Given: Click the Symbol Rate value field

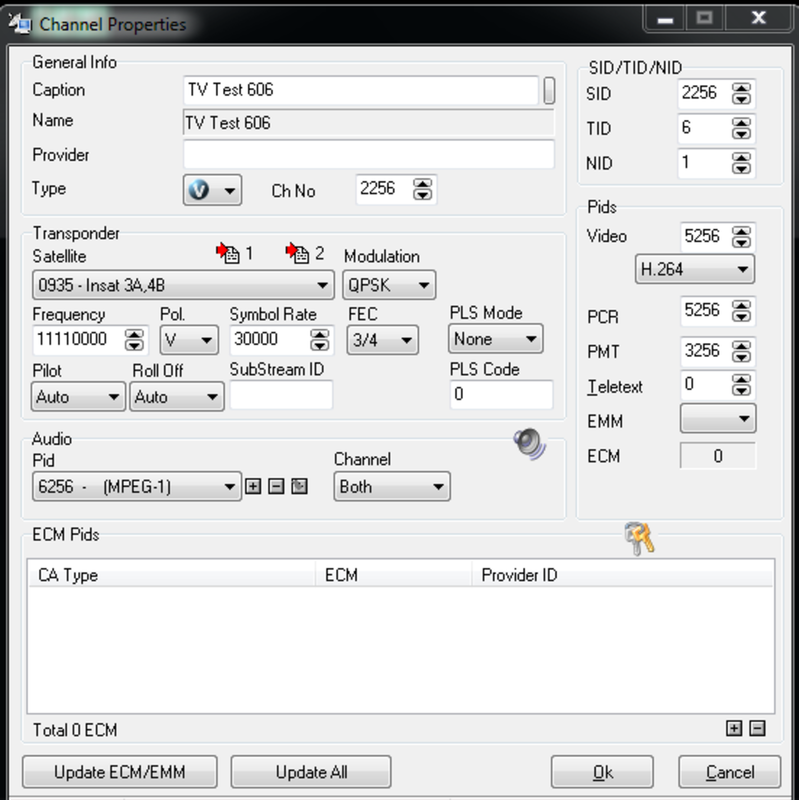Looking at the screenshot, I should (x=269, y=339).
